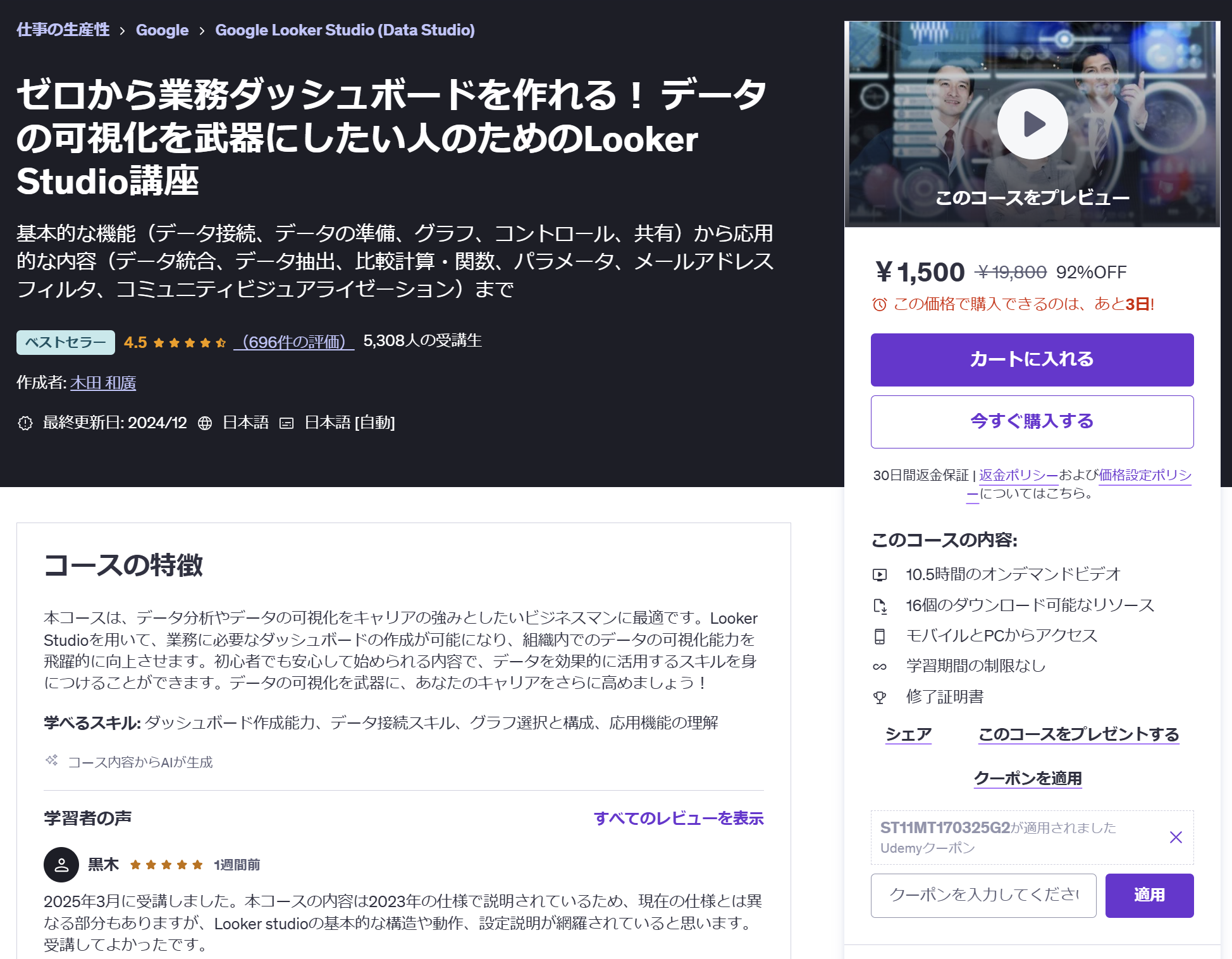The image size is (1232, 959).
Task: Open すべてのレビューを表示 link
Action: click(x=679, y=819)
